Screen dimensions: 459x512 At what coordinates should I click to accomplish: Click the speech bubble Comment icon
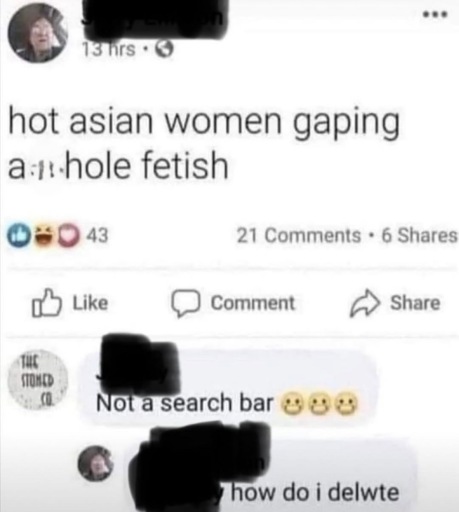coord(186,303)
